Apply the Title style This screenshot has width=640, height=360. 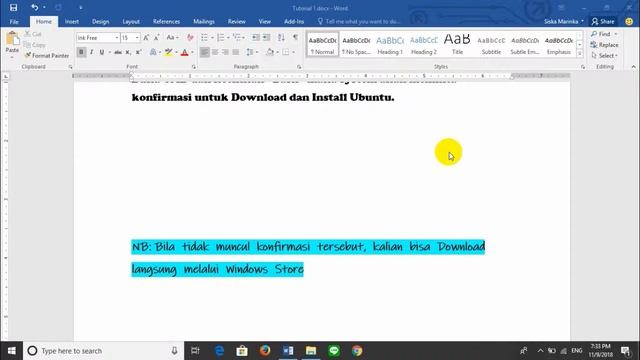[x=457, y=44]
